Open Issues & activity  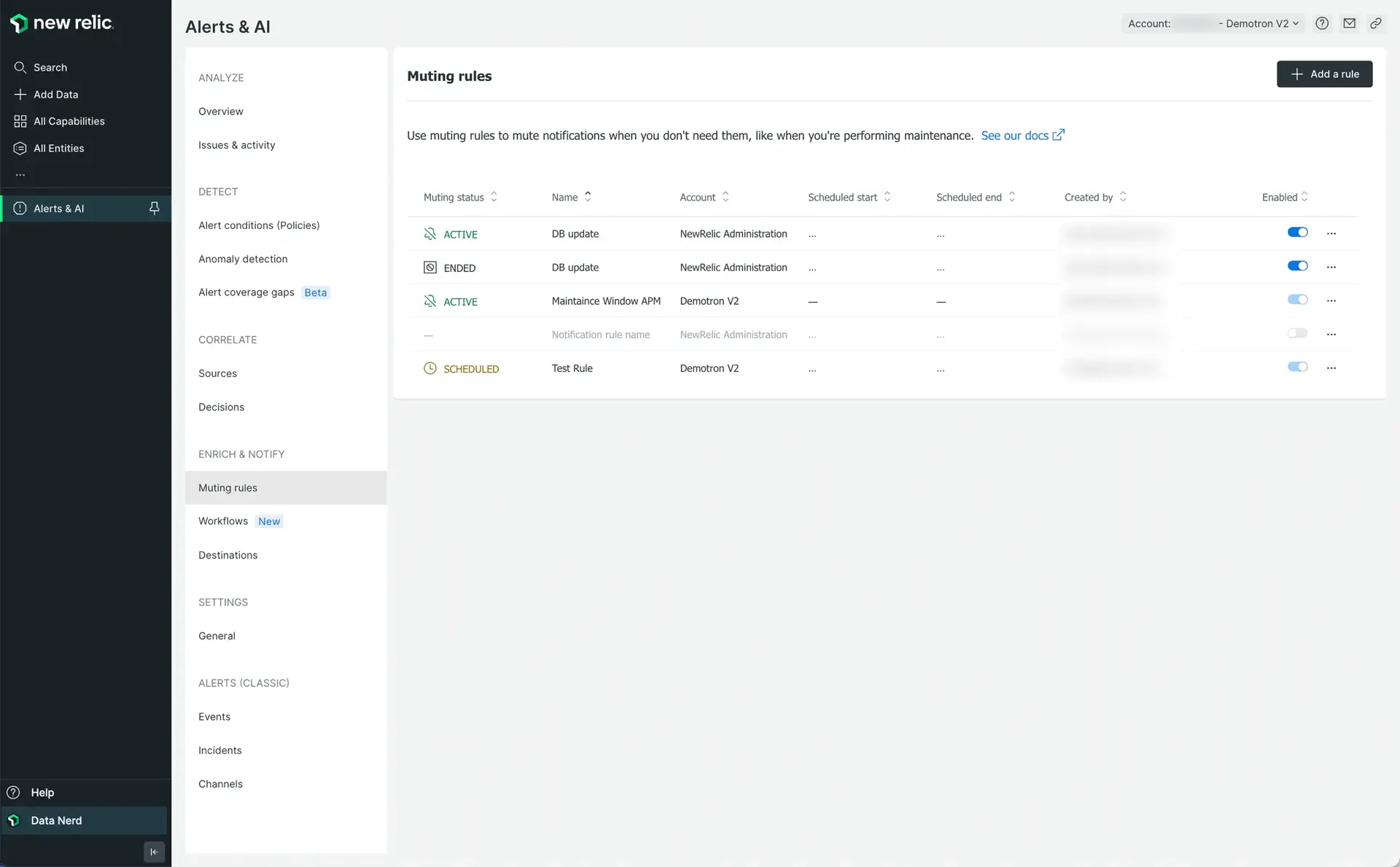coord(237,145)
